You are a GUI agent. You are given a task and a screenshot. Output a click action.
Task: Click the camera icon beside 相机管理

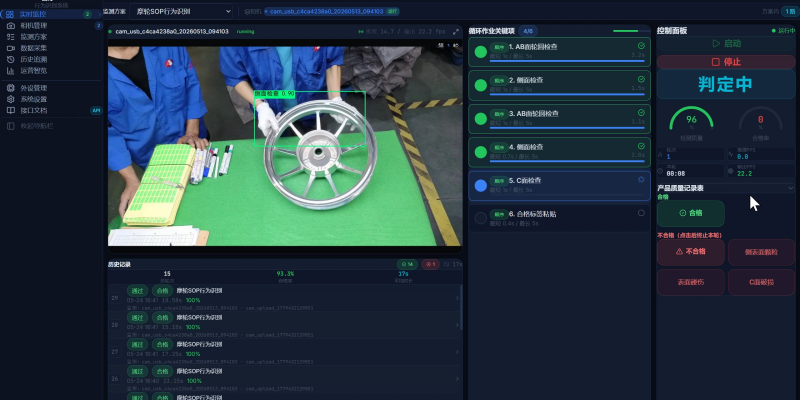click(10, 26)
